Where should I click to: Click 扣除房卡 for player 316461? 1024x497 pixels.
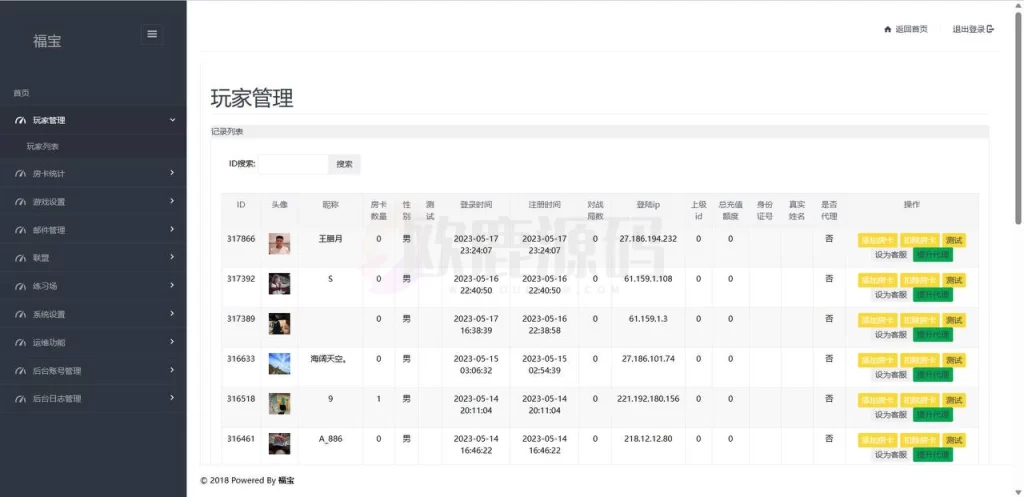tap(920, 441)
